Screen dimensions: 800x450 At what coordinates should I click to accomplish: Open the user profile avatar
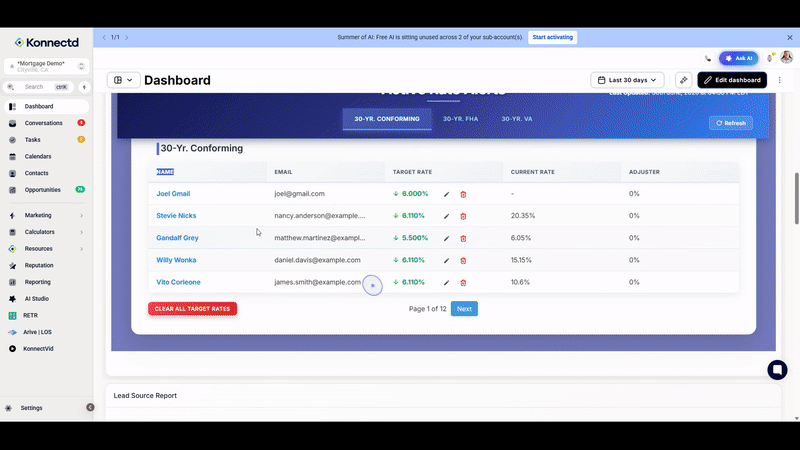[x=786, y=57]
